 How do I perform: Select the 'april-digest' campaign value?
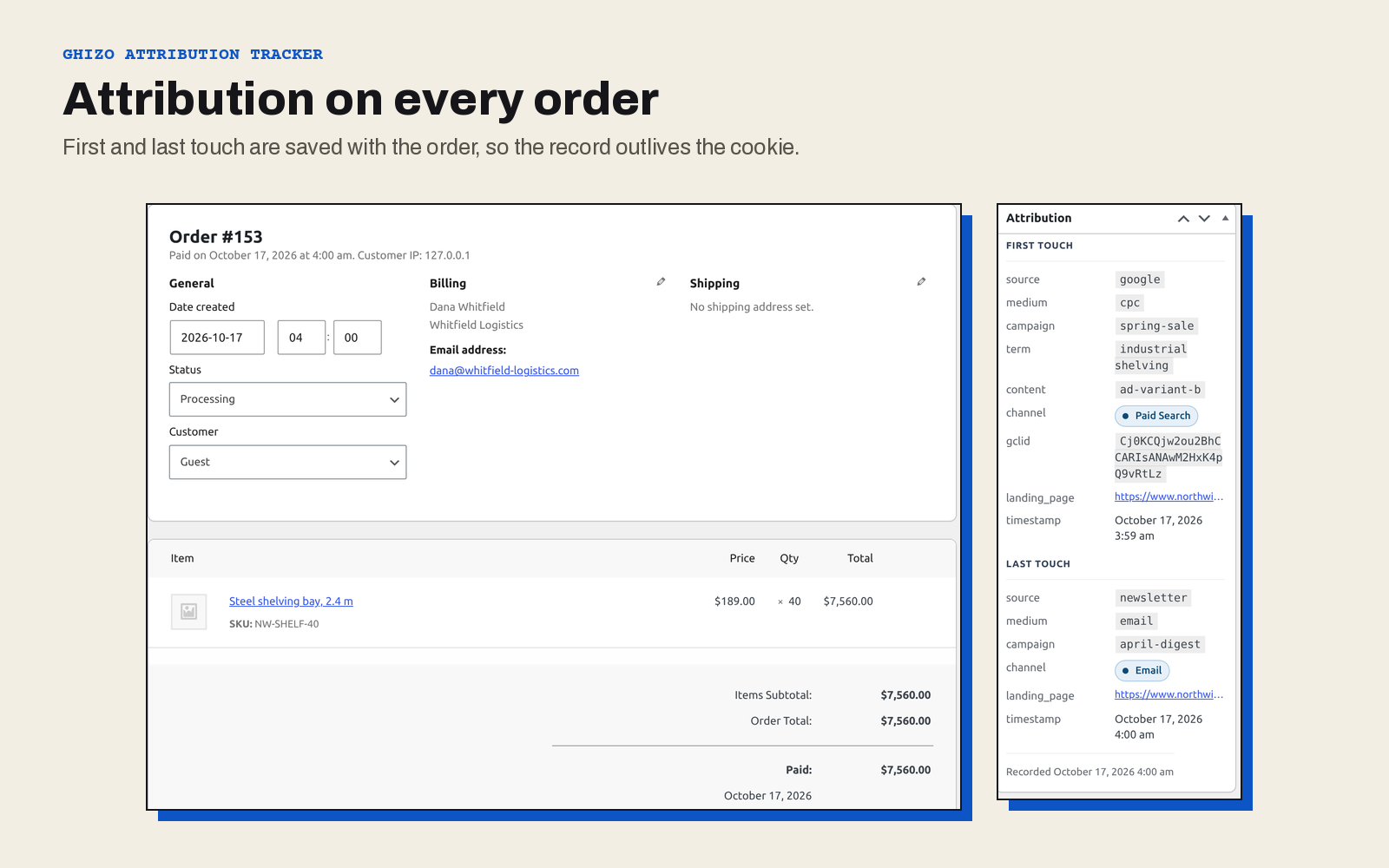1160,645
